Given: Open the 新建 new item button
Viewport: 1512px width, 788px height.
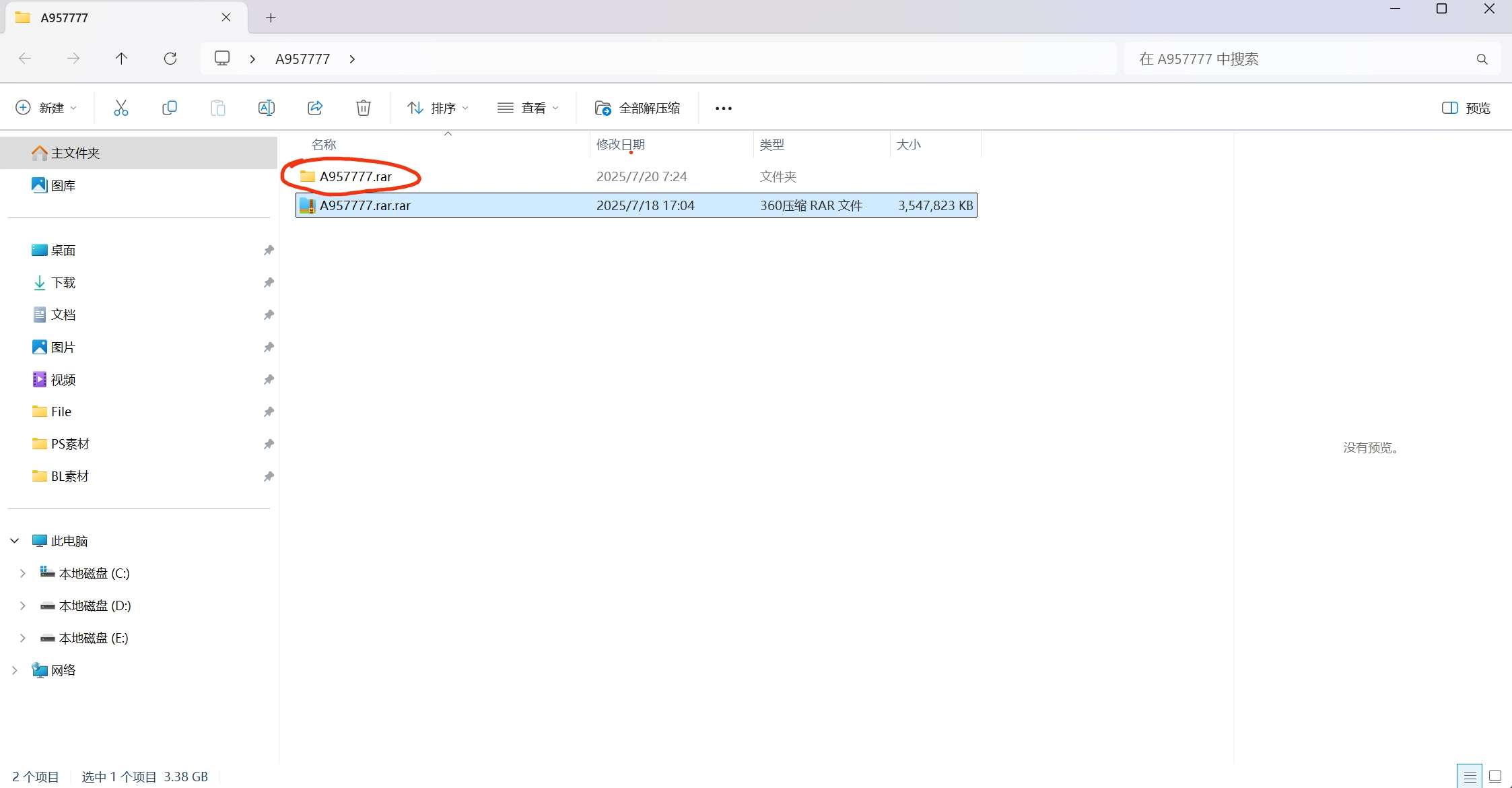Looking at the screenshot, I should [x=46, y=108].
